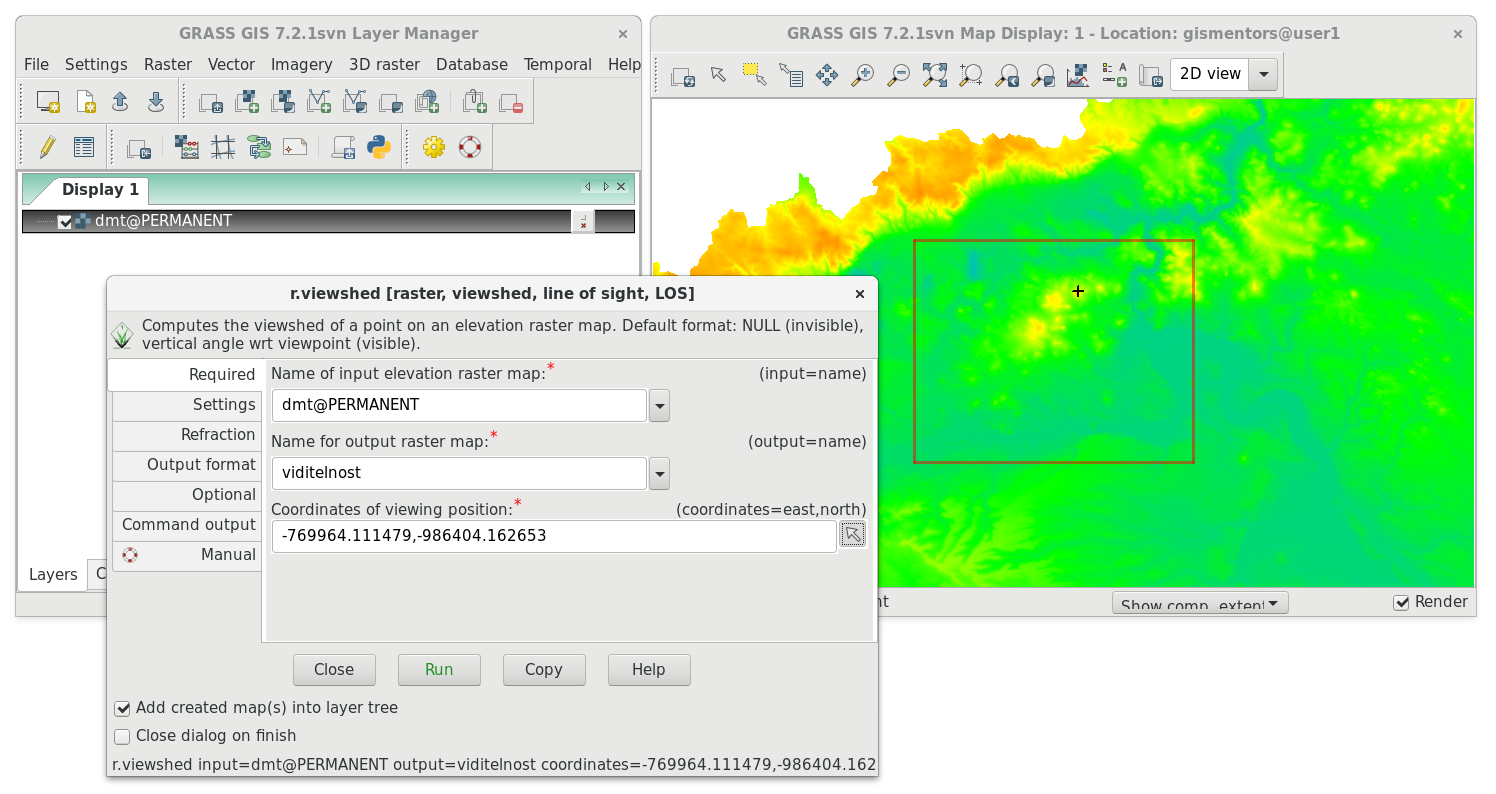Open the Vector menu
Viewport: 1496px width, 794px height.
pyautogui.click(x=231, y=64)
